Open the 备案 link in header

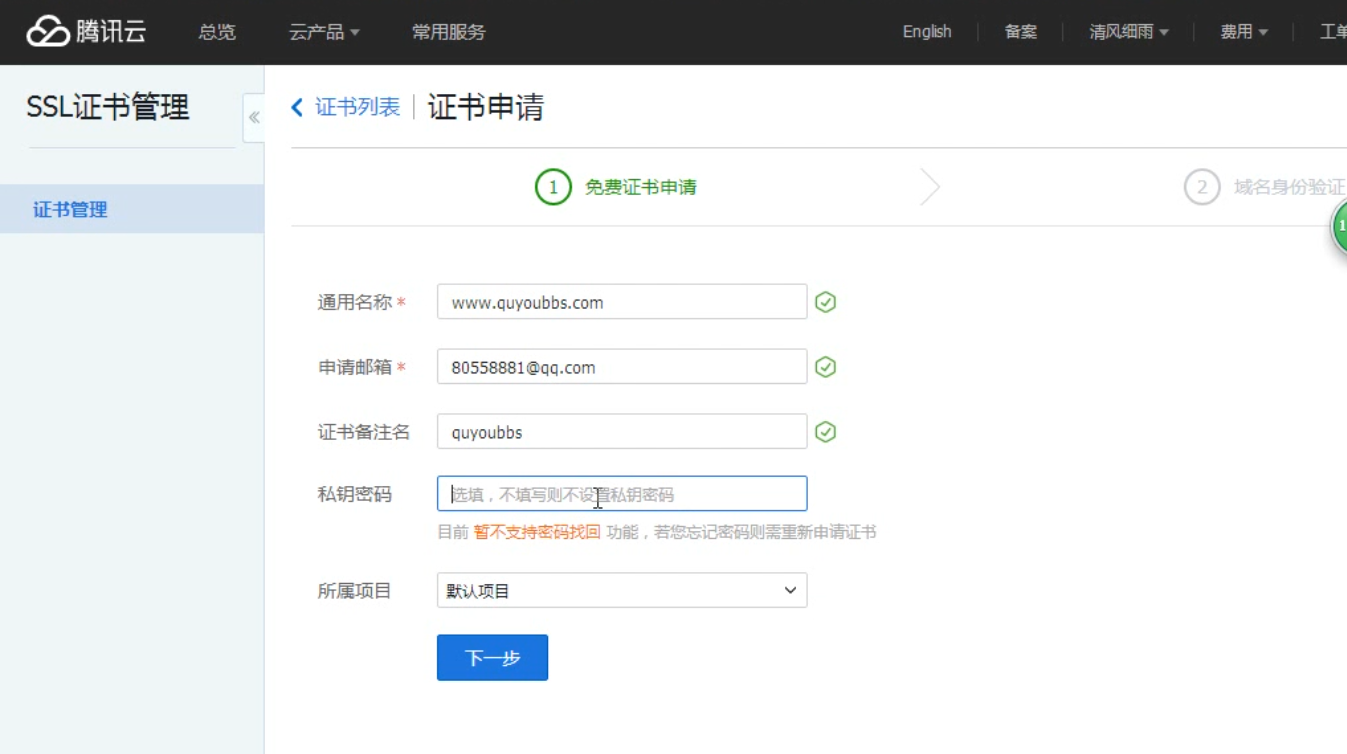(x=1020, y=32)
